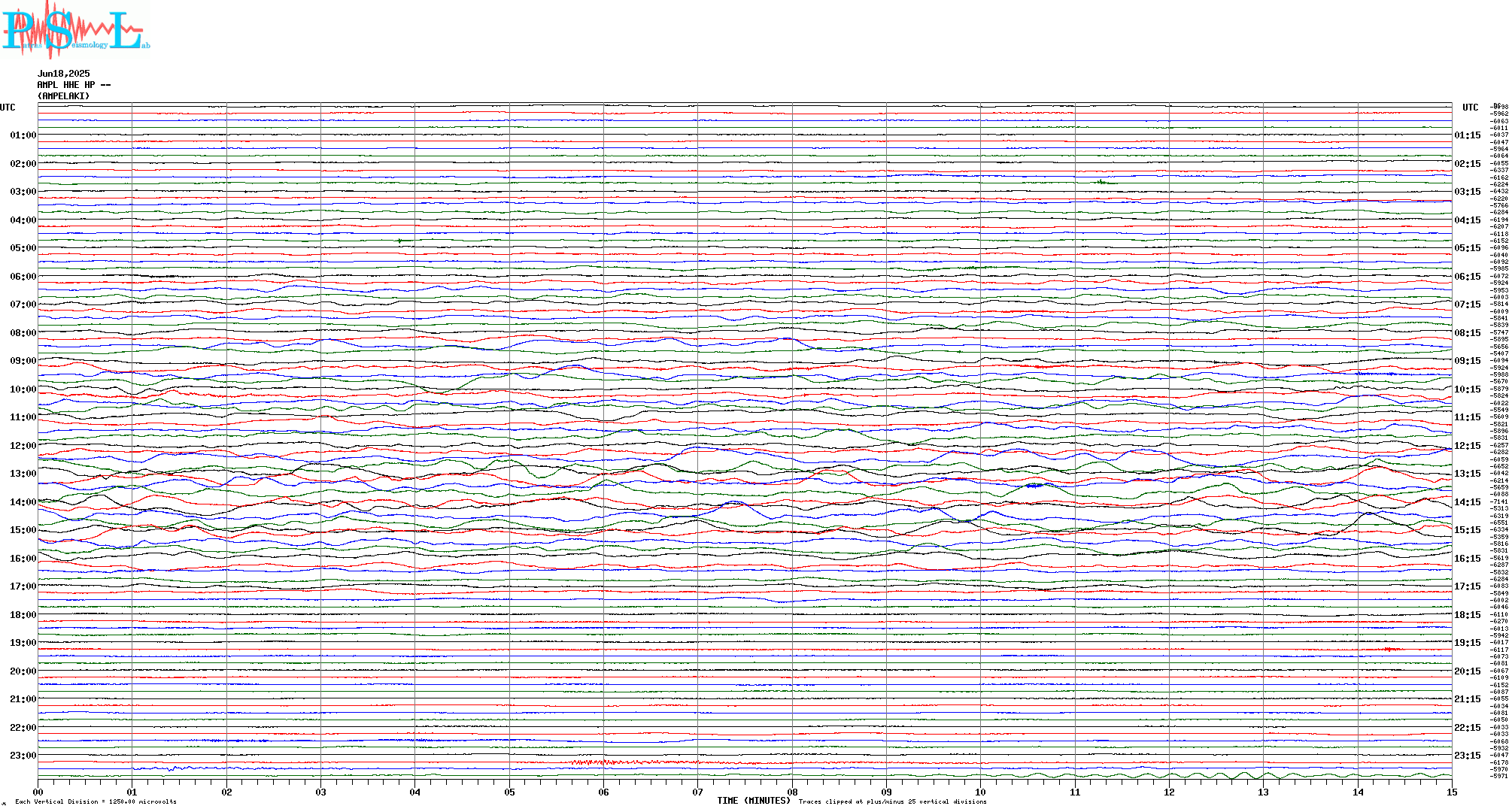Select the 05:00 hour label

coord(23,248)
